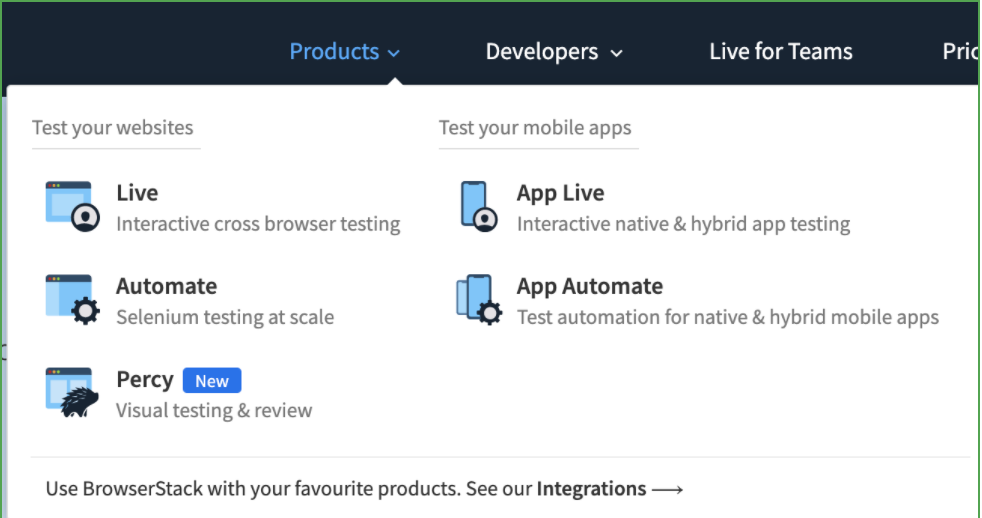The height and width of the screenshot is (518, 982).
Task: Click the App Live phone icon
Action: pyautogui.click(x=477, y=206)
